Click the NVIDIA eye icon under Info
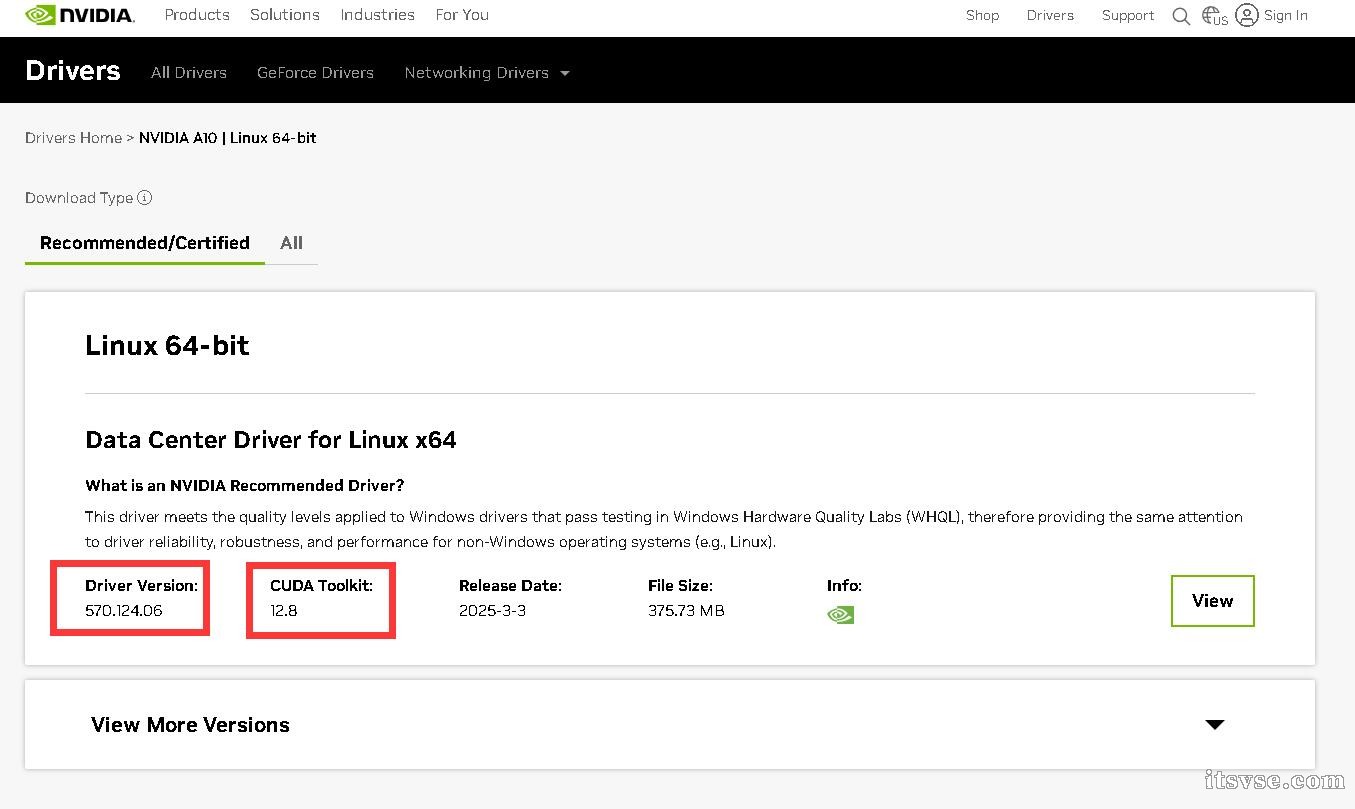This screenshot has height=809, width=1355. point(841,615)
